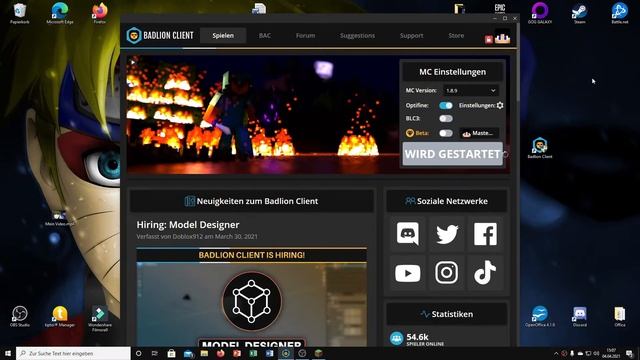Open the MC Version dropdown
The width and height of the screenshot is (640, 360).
(x=471, y=91)
